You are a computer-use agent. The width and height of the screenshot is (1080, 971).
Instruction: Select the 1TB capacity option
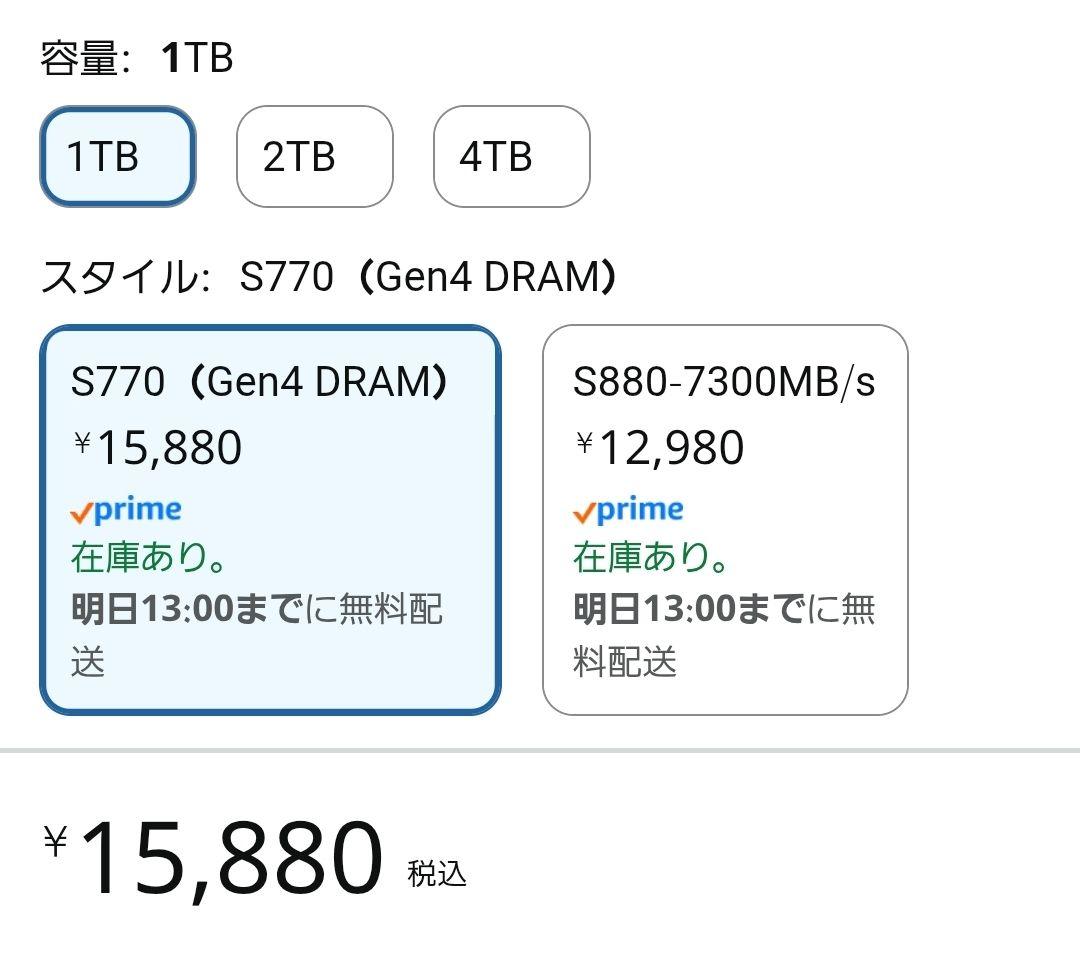(x=117, y=157)
